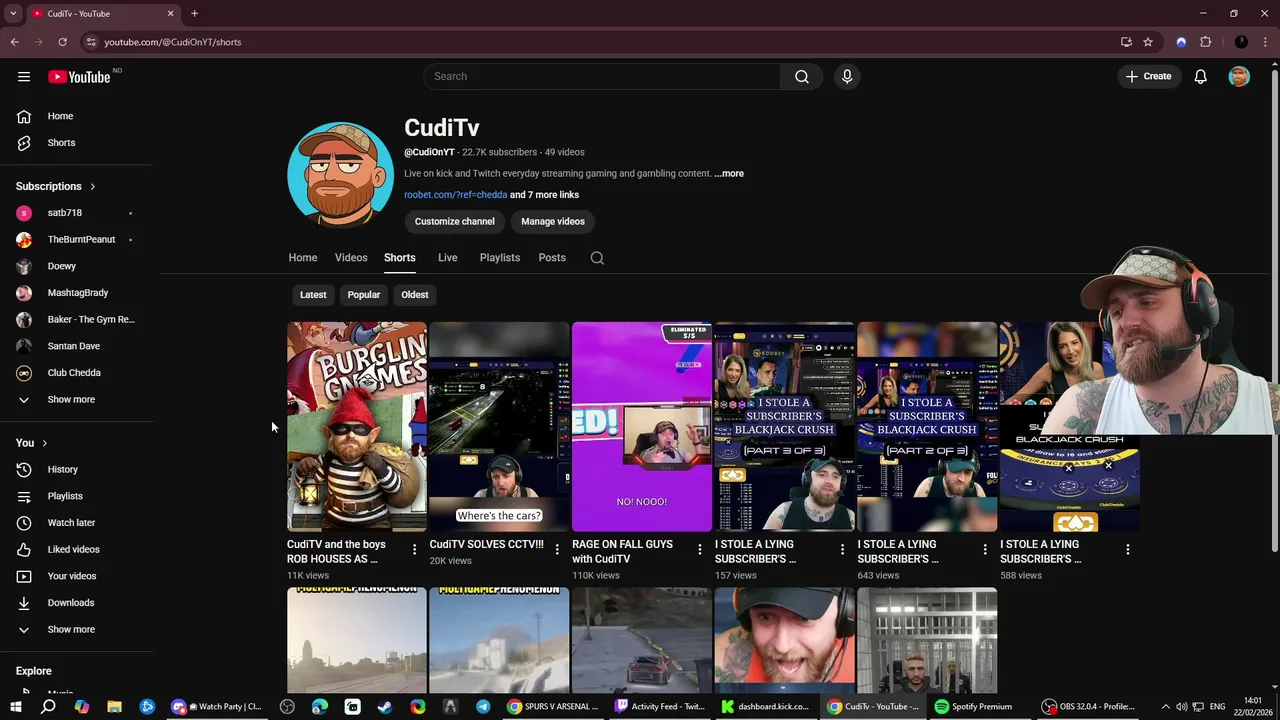Switch to Twitch Activity Feed taskbar window
1280x720 pixels.
(660, 706)
